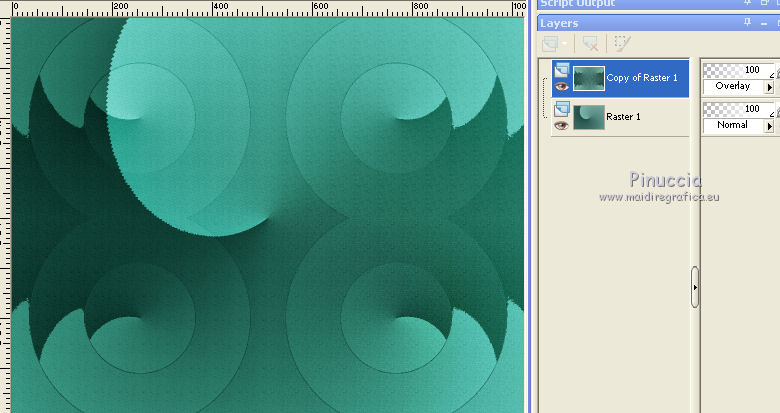This screenshot has width=780, height=413.
Task: Click the Normal blend mode field
Action: pos(733,125)
